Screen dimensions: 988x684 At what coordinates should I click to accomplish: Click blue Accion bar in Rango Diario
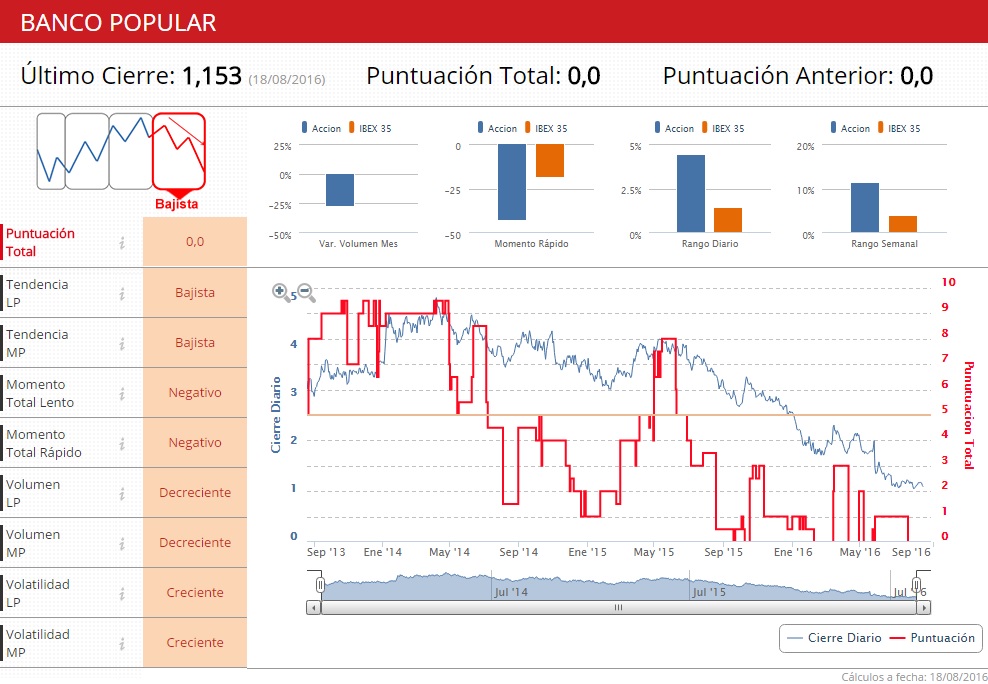click(x=691, y=194)
